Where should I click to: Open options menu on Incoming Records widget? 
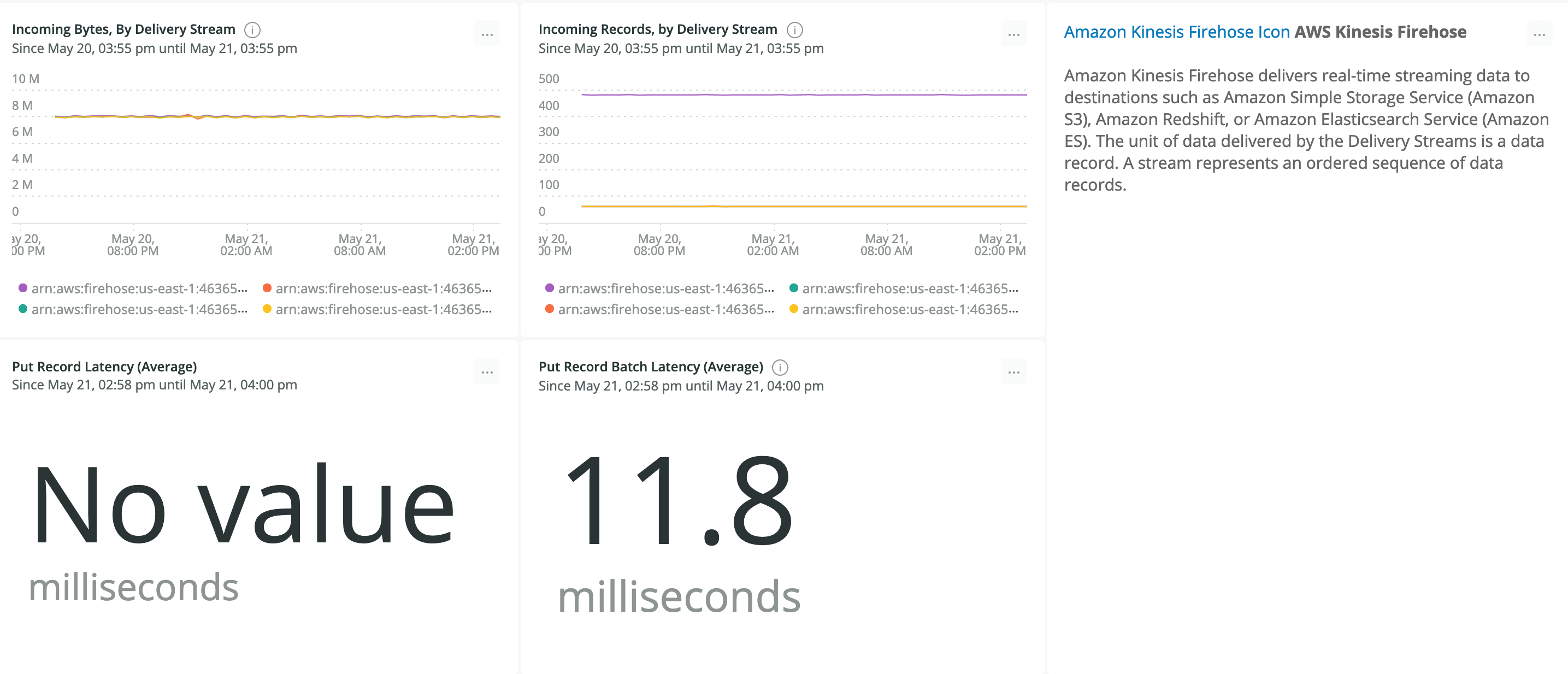coord(1013,34)
